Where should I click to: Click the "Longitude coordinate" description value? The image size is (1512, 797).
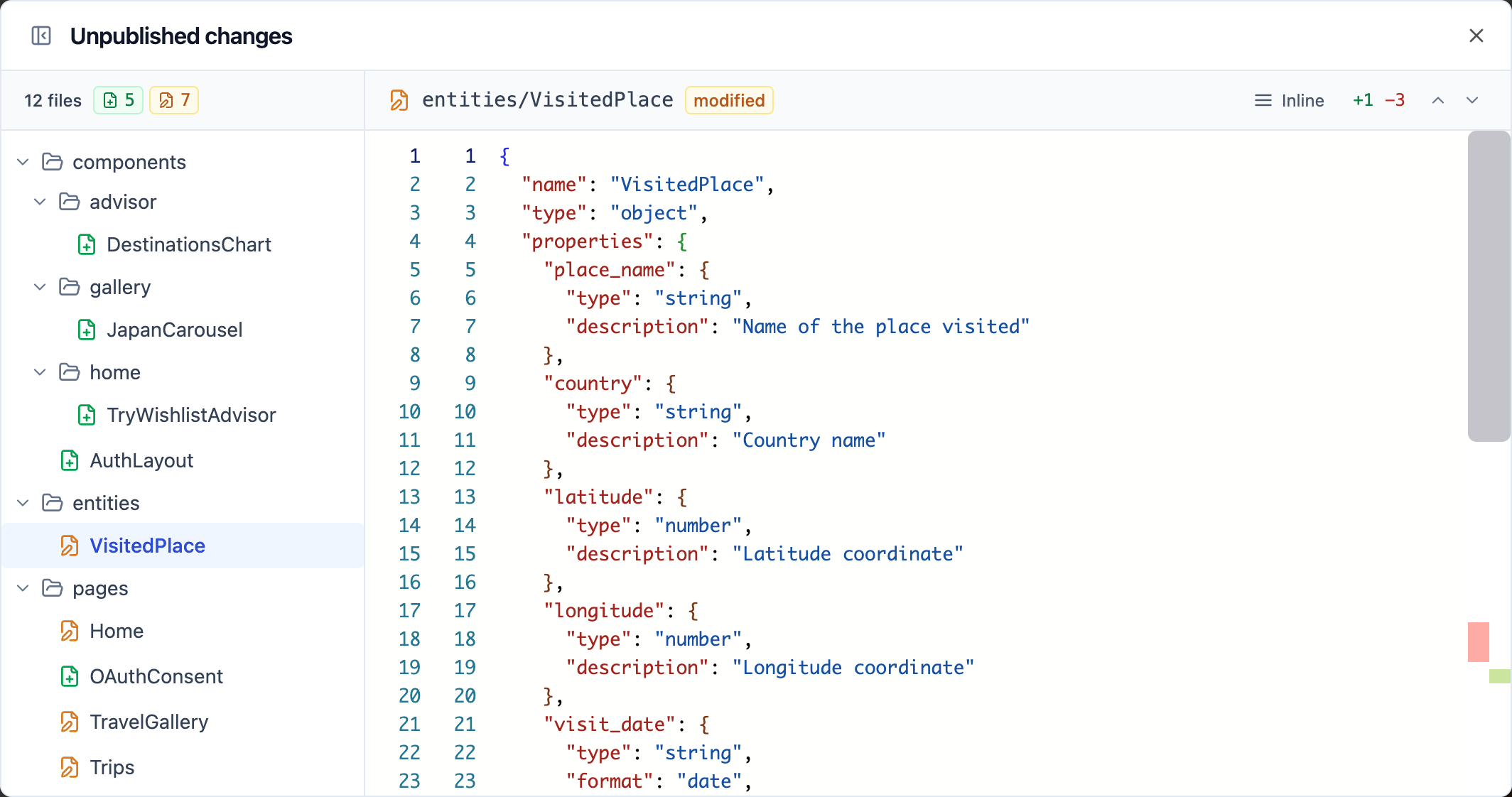point(853,668)
